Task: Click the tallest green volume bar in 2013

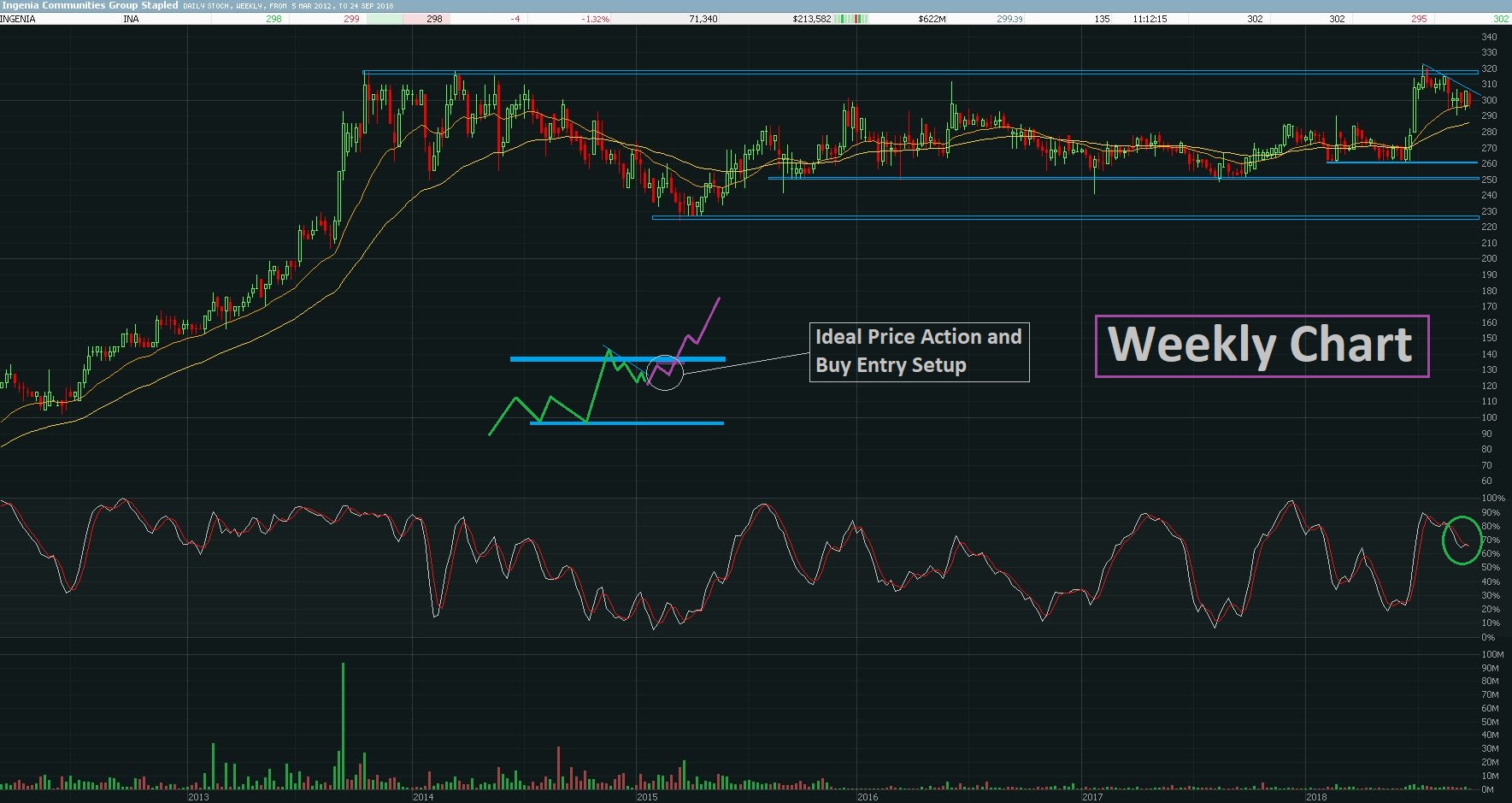Action: tap(344, 726)
